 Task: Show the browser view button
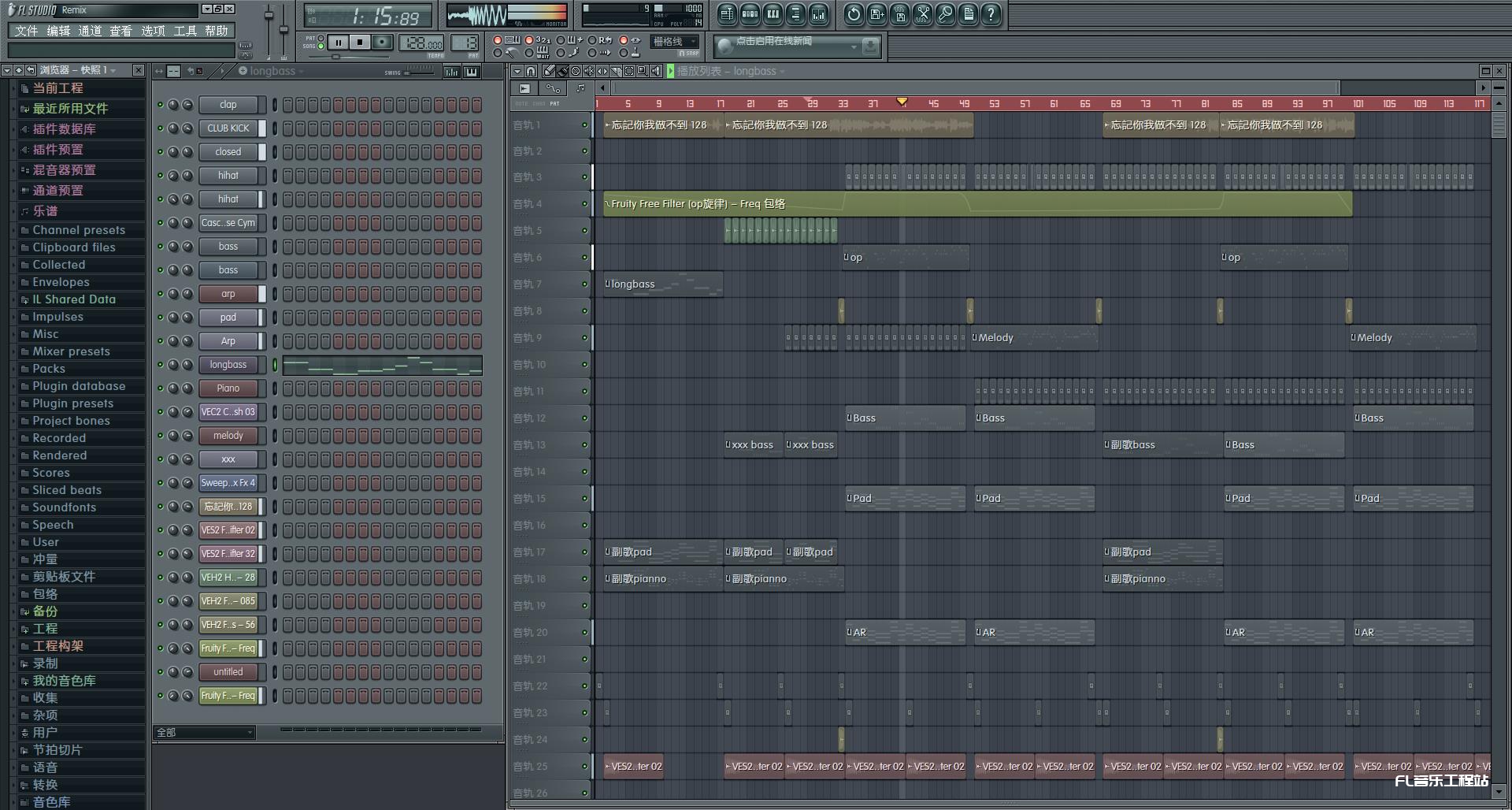795,14
